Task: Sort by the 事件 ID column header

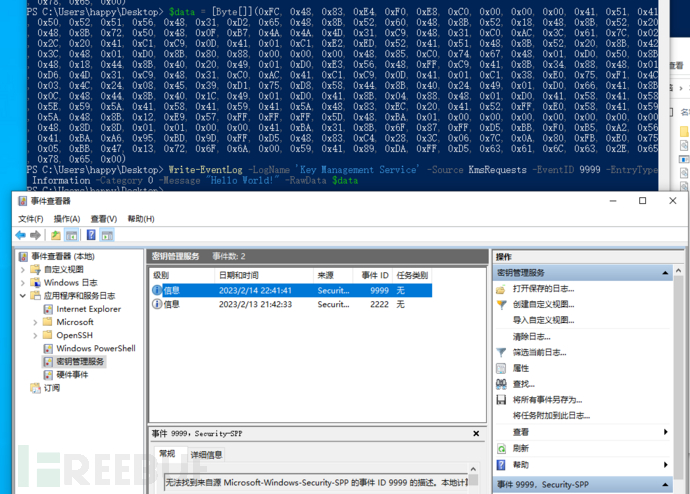Action: pyautogui.click(x=372, y=275)
